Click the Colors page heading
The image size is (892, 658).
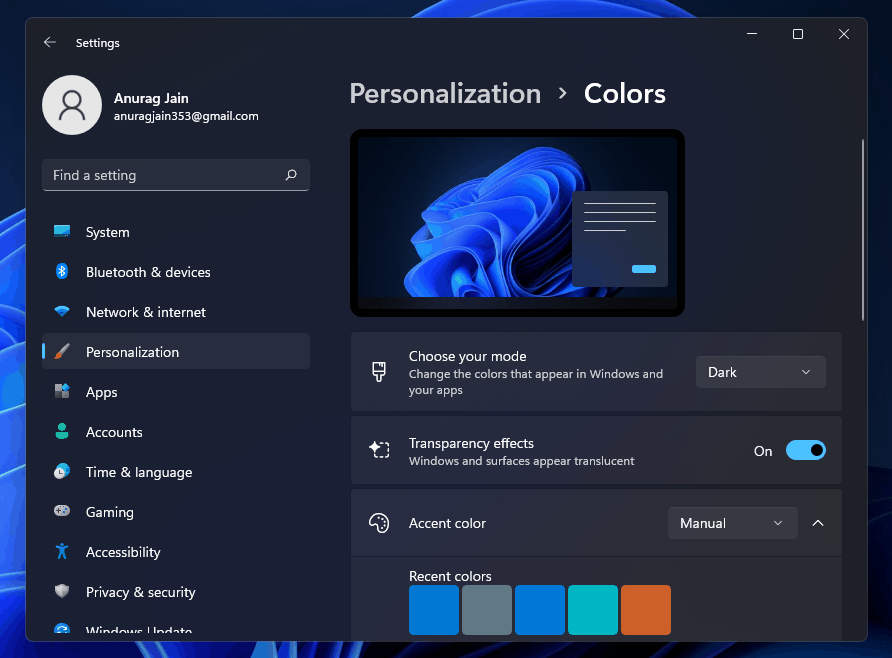tap(625, 94)
